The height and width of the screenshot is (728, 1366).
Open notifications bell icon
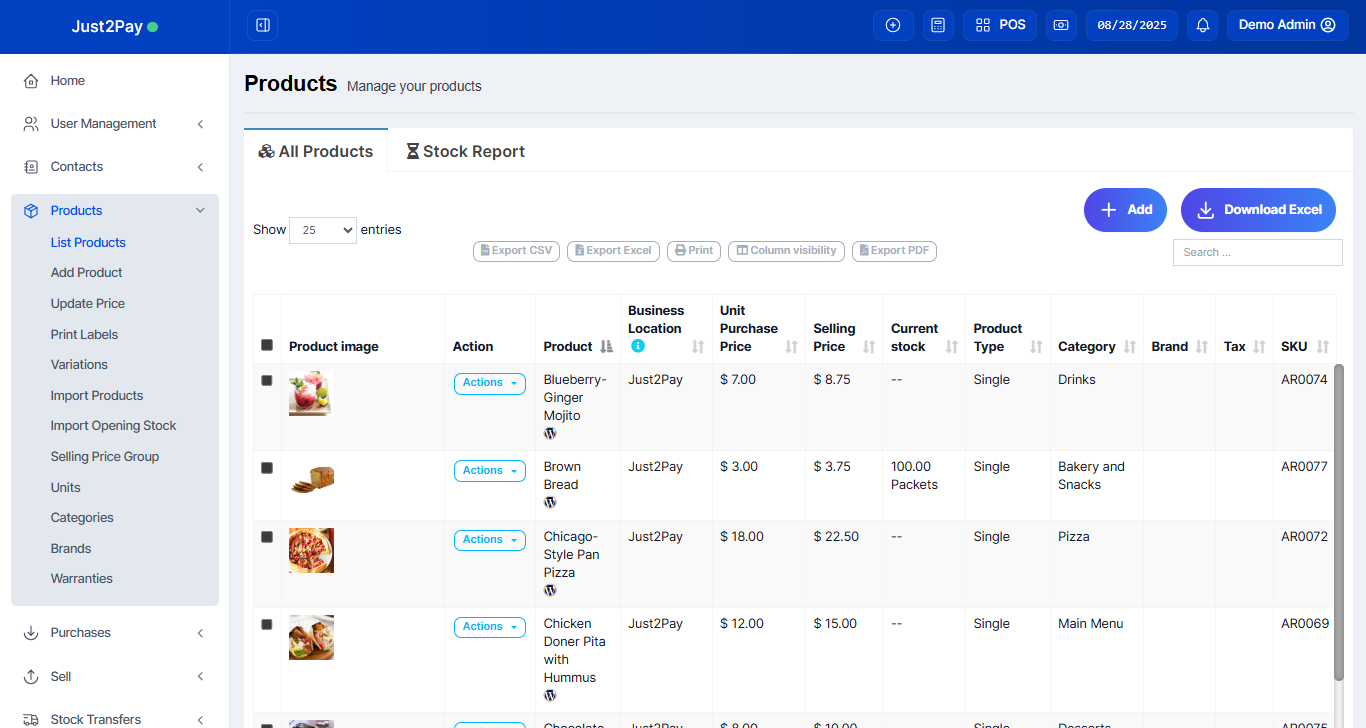(1202, 25)
